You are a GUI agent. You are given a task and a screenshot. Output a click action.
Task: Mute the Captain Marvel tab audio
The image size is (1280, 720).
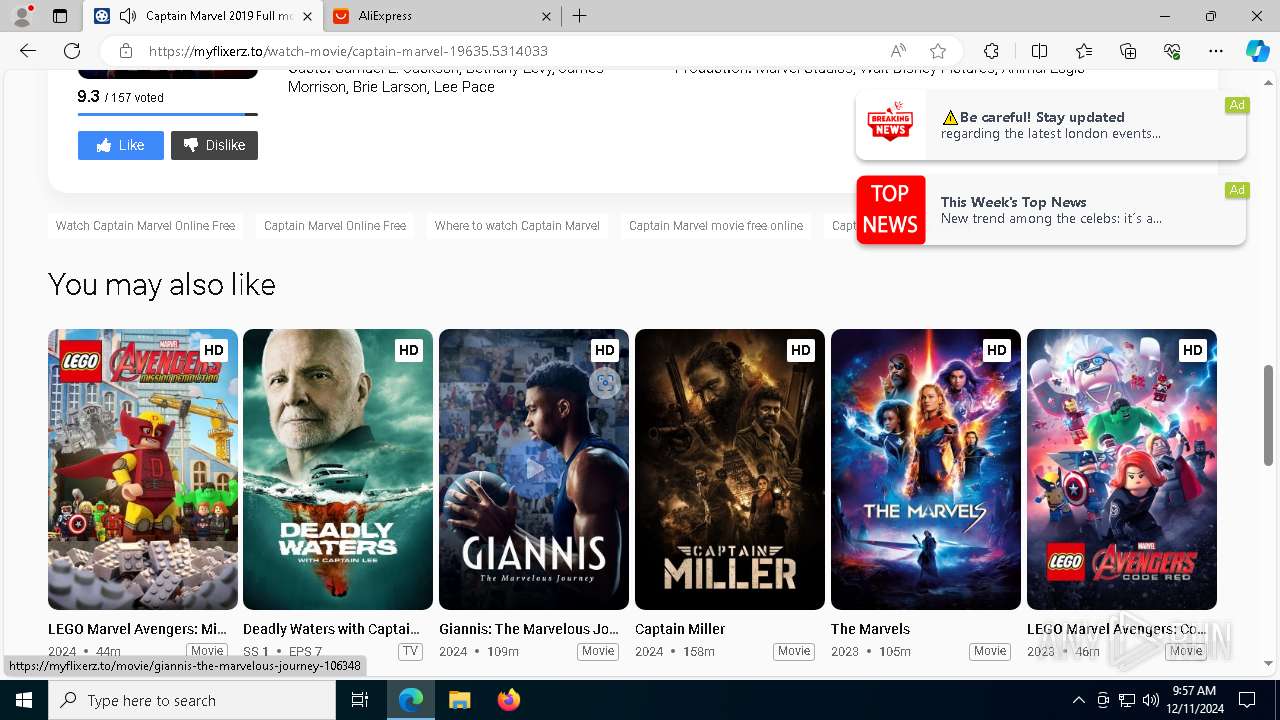click(x=128, y=16)
